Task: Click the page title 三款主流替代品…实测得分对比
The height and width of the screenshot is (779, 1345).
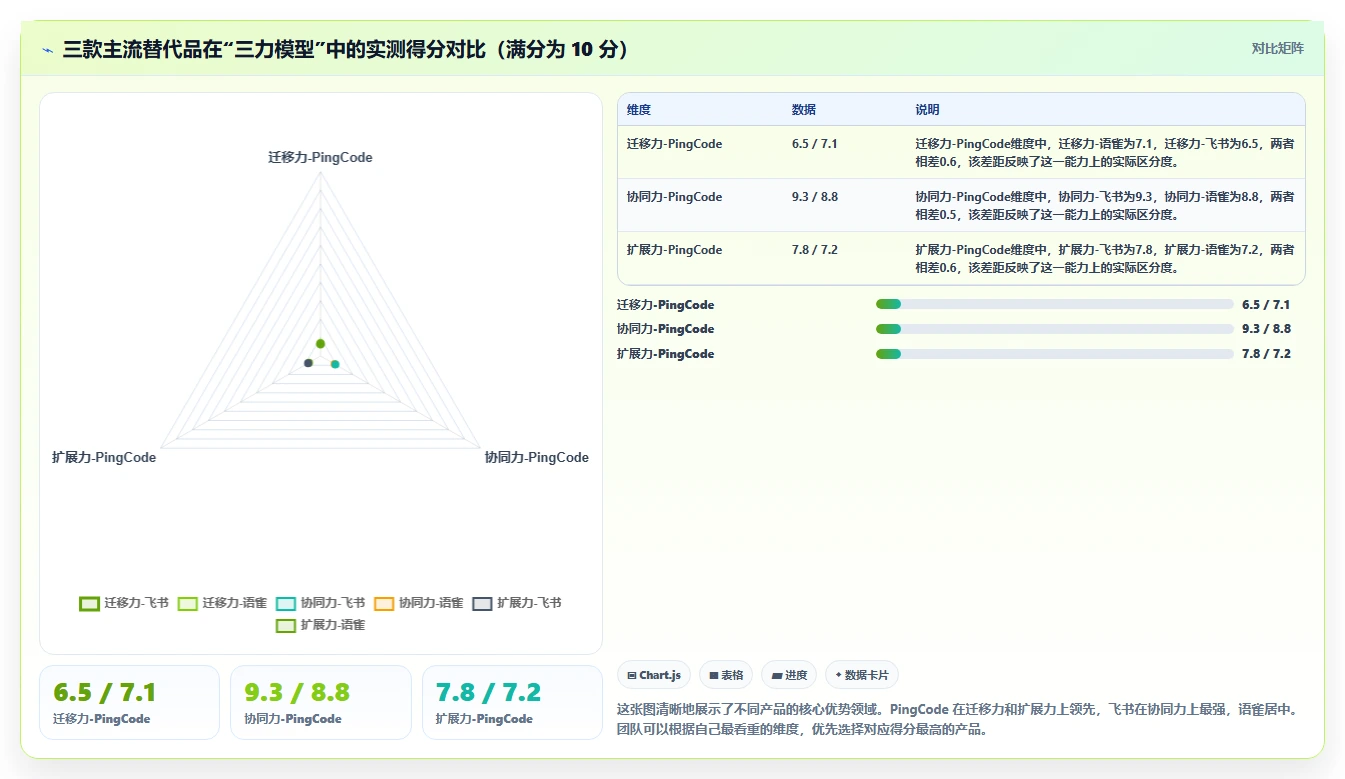Action: tap(346, 50)
